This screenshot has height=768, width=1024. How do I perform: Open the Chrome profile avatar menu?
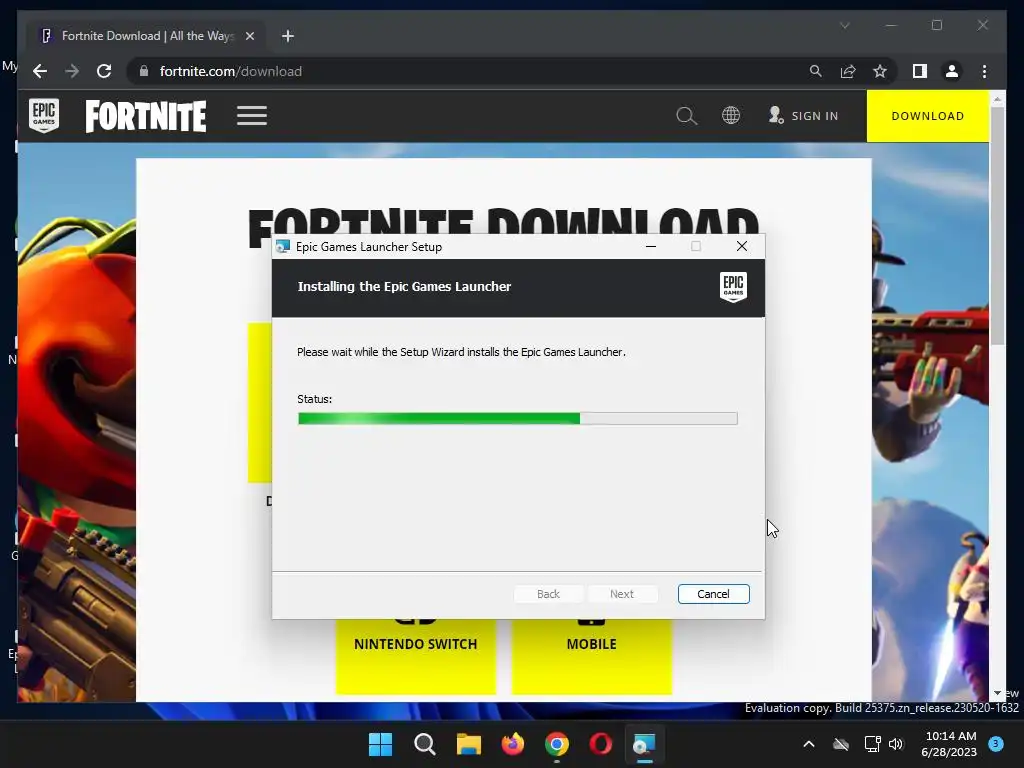(x=952, y=71)
